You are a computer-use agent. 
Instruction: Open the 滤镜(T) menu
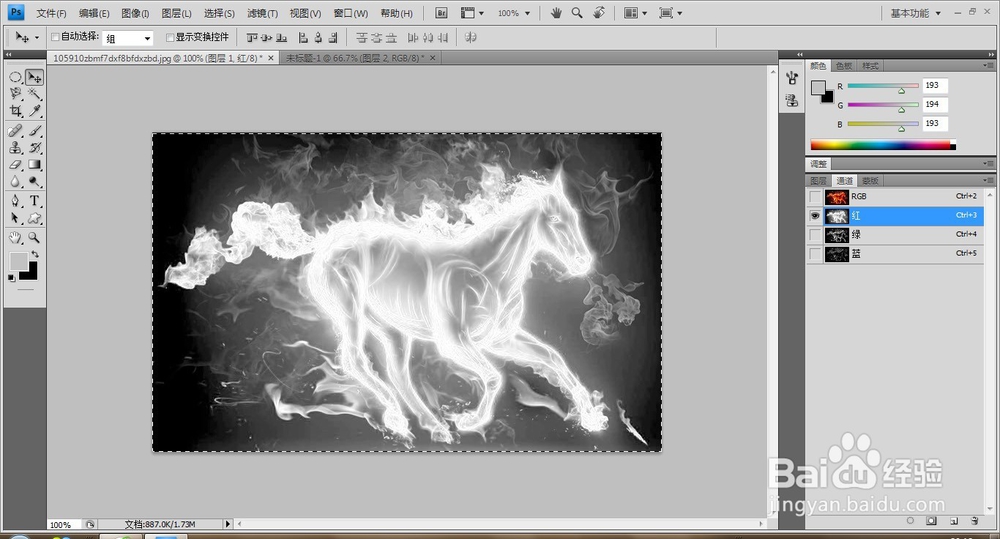262,13
